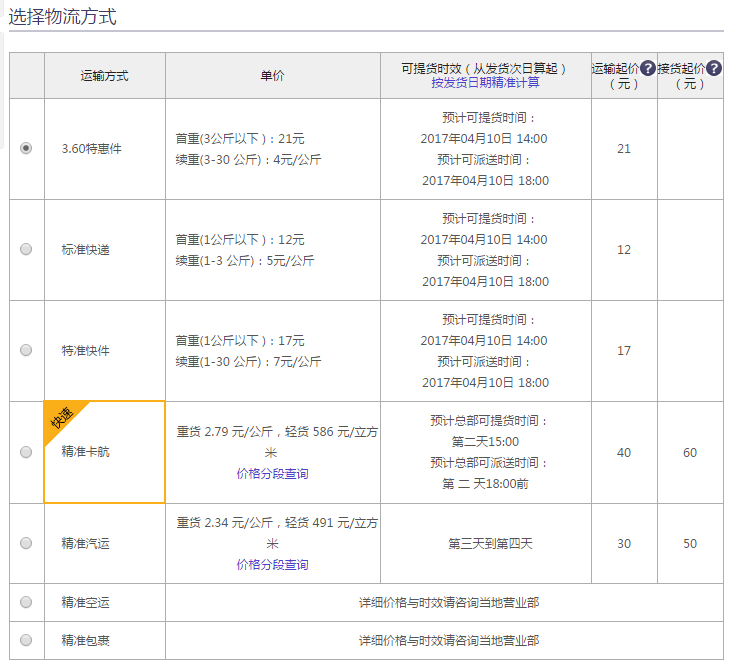Click the 3.60特惠件 label text
This screenshot has height=667, width=734.
tap(91, 149)
